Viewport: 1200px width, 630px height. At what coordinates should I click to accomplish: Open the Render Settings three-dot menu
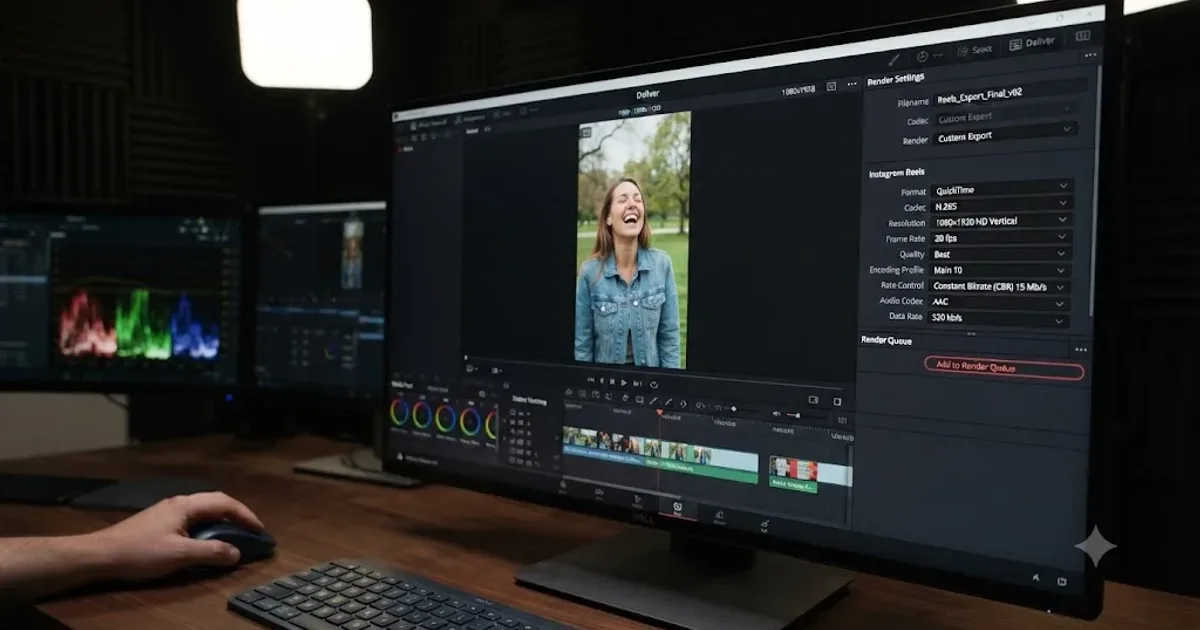[x=1090, y=56]
